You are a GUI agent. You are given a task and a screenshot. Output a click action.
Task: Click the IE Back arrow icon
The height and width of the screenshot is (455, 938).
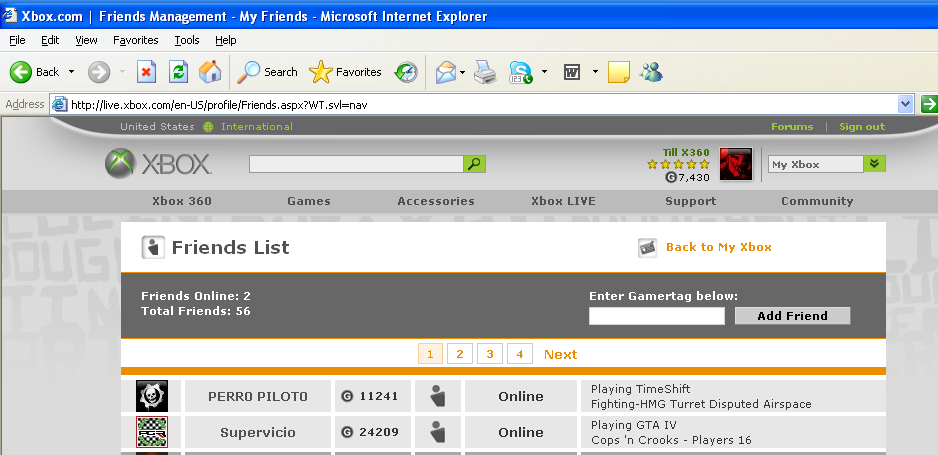tap(20, 72)
